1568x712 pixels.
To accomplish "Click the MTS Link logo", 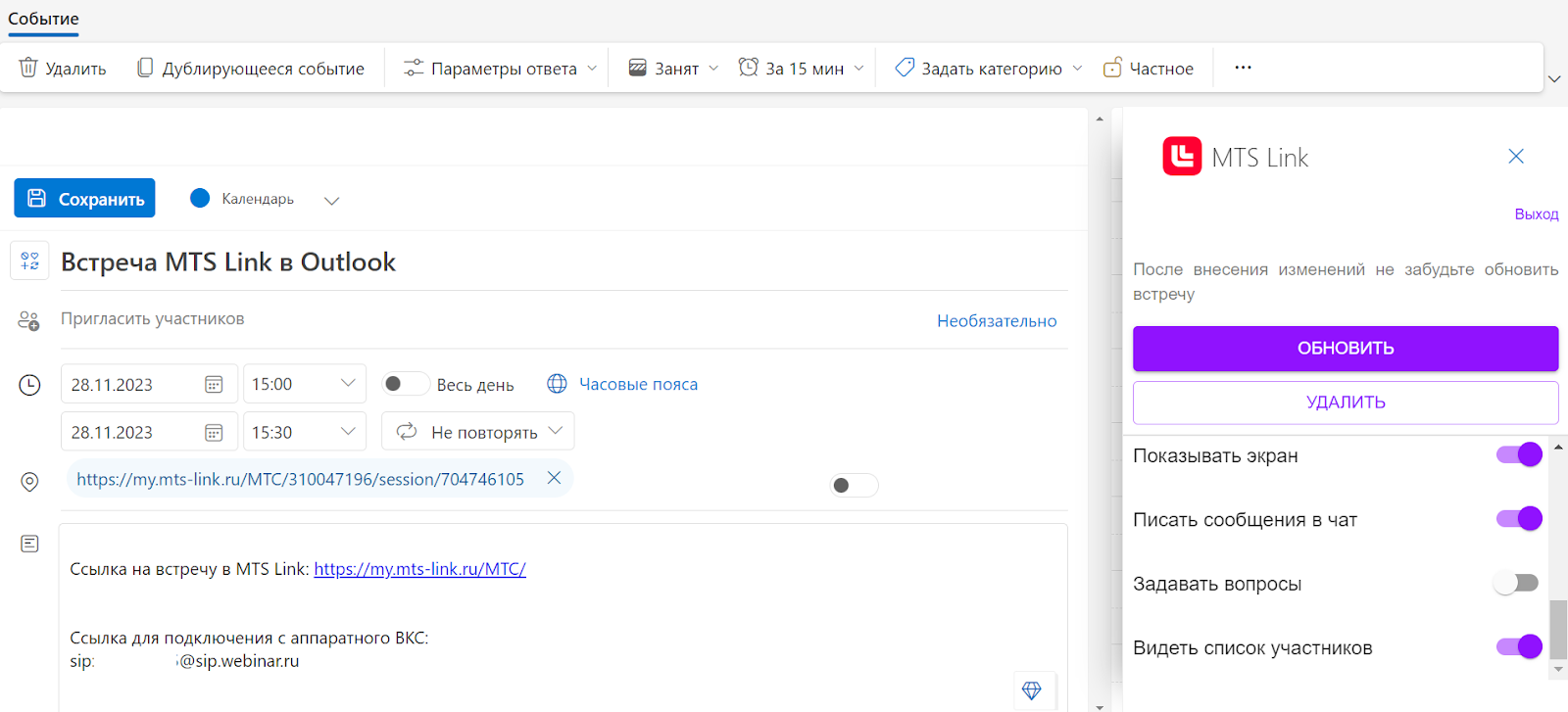I will pyautogui.click(x=1182, y=157).
